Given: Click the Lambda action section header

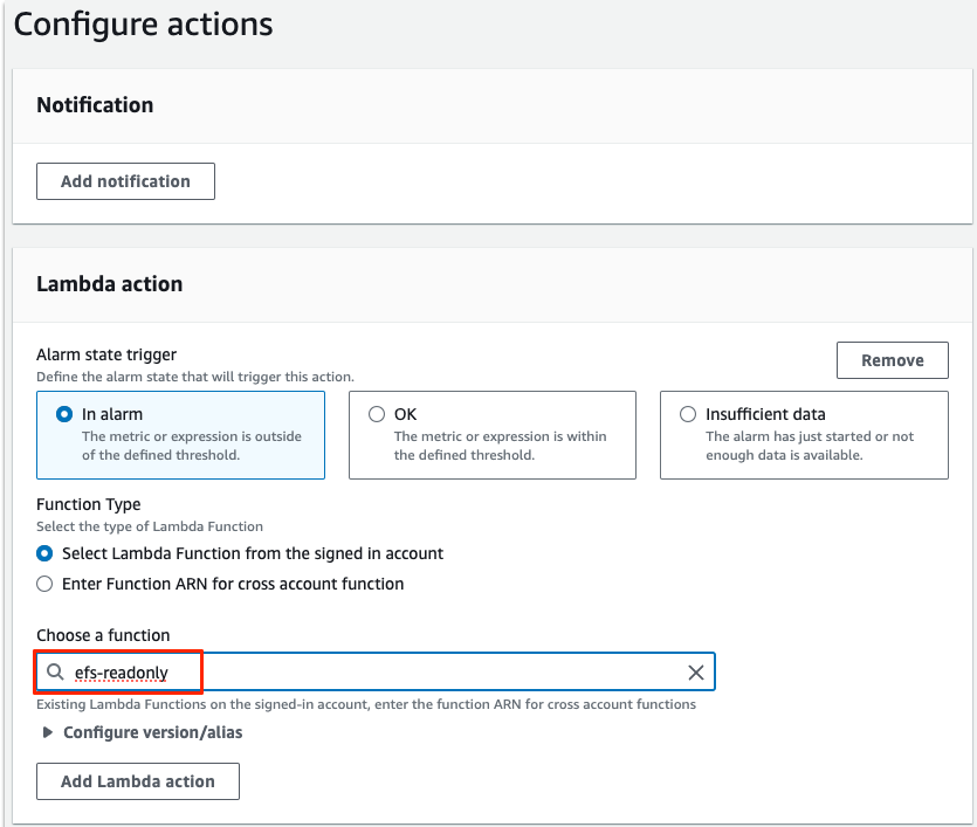Looking at the screenshot, I should [x=108, y=284].
